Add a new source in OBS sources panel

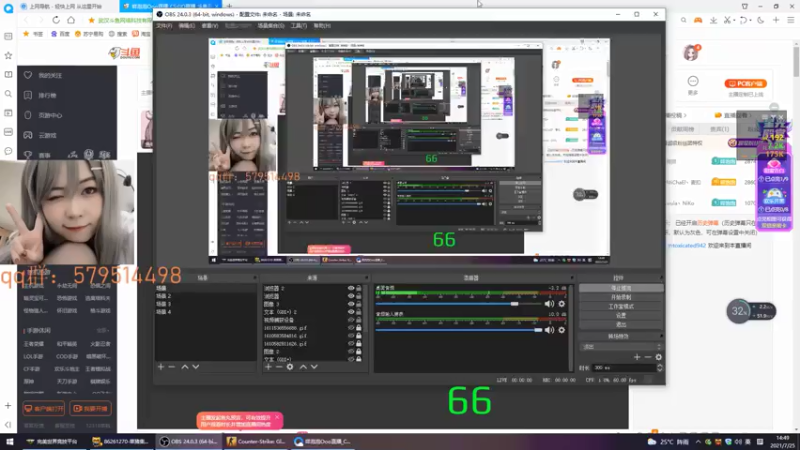[268, 367]
